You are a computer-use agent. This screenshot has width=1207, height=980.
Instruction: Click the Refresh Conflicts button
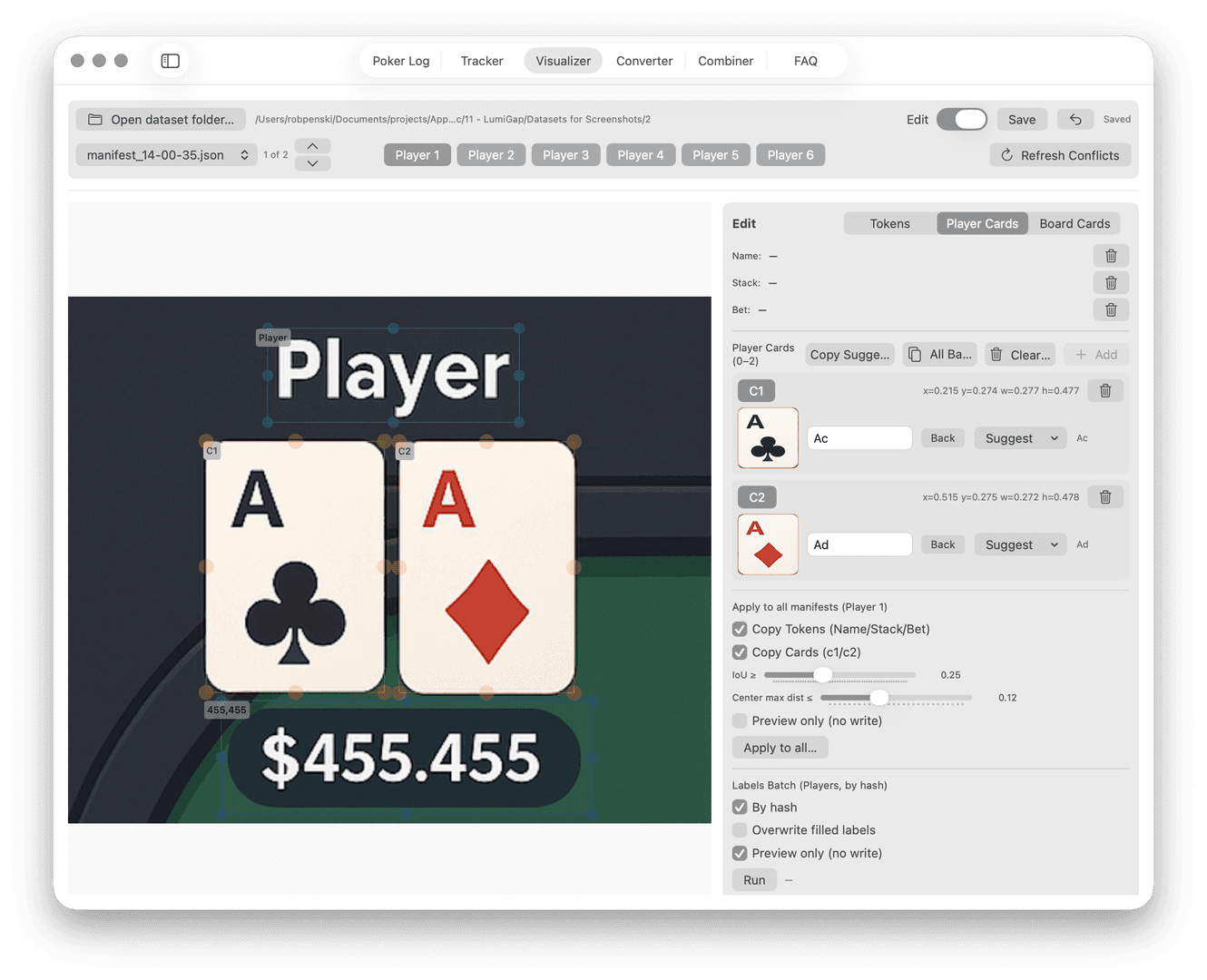[1060, 155]
